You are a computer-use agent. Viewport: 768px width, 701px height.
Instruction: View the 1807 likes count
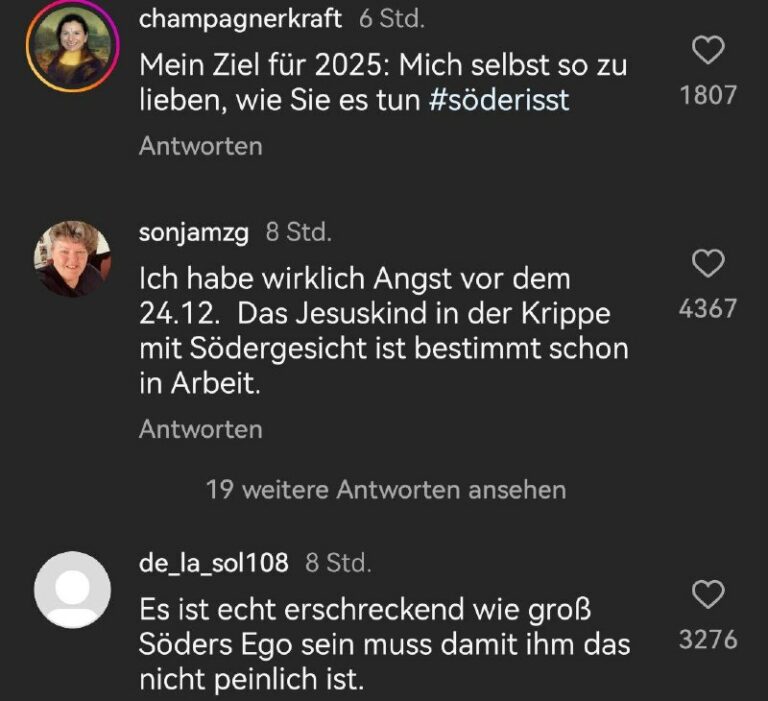[x=708, y=96]
